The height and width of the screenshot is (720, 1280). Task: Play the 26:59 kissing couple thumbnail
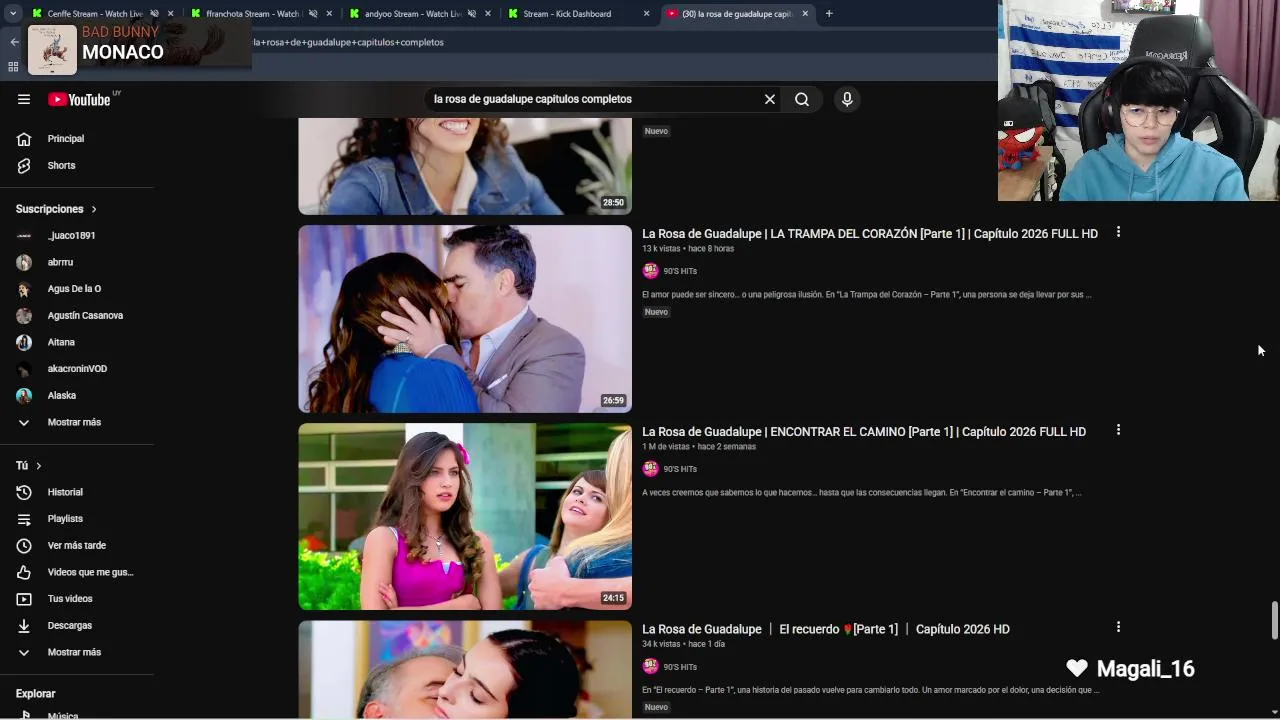pos(465,319)
